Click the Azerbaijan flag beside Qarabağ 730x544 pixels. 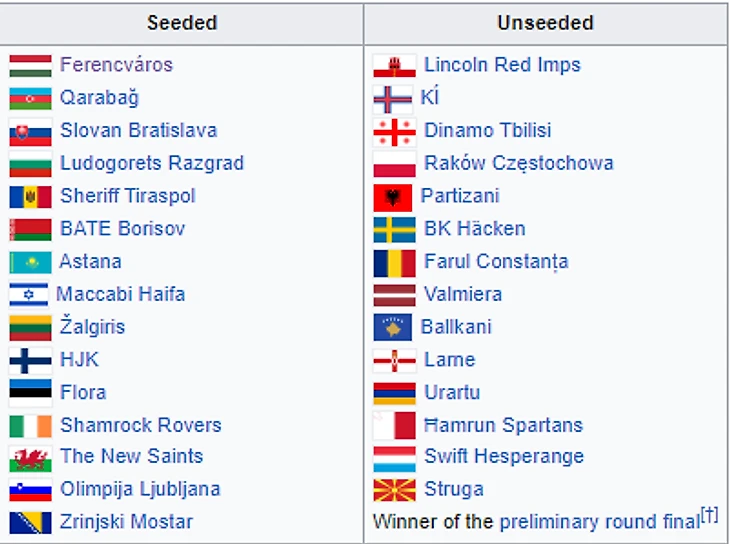[30, 99]
